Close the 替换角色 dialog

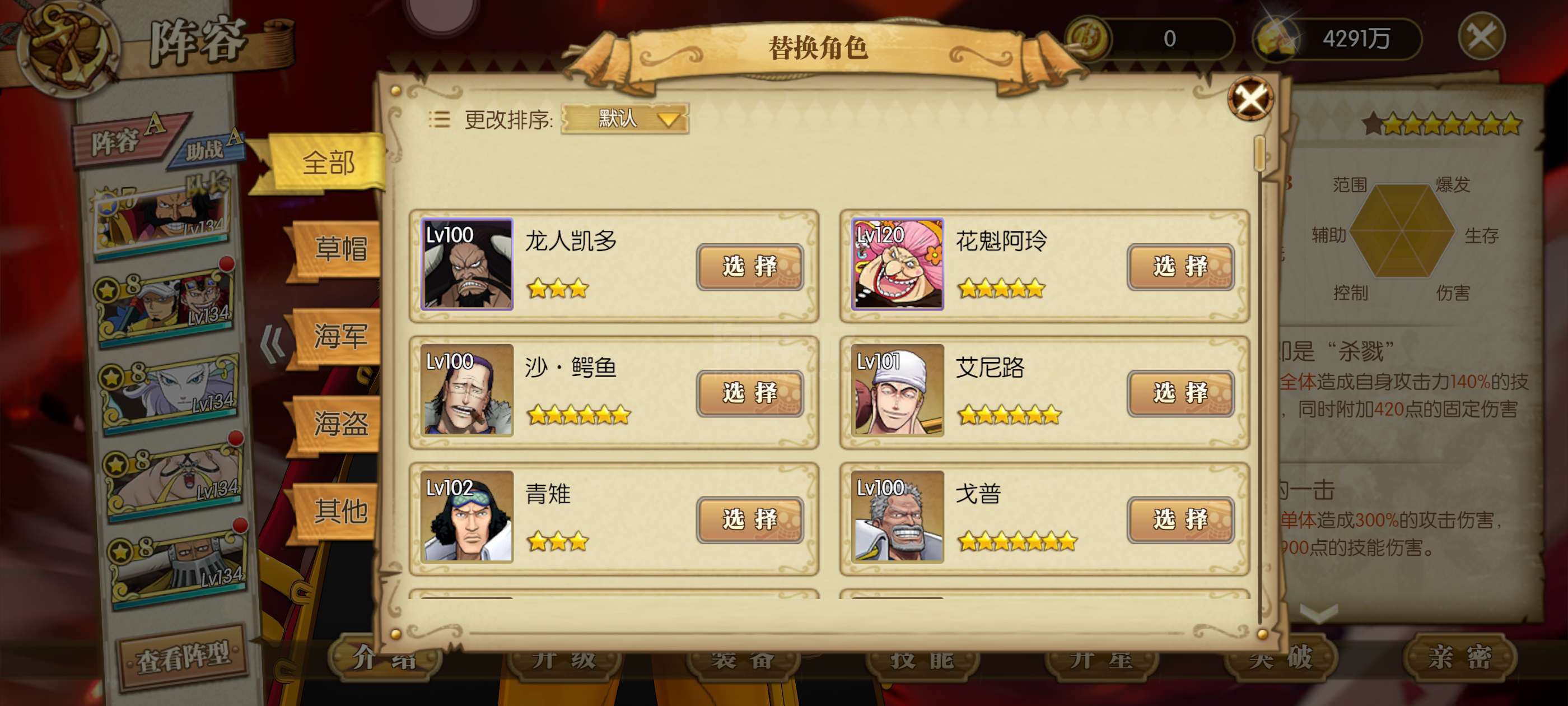click(x=1250, y=99)
